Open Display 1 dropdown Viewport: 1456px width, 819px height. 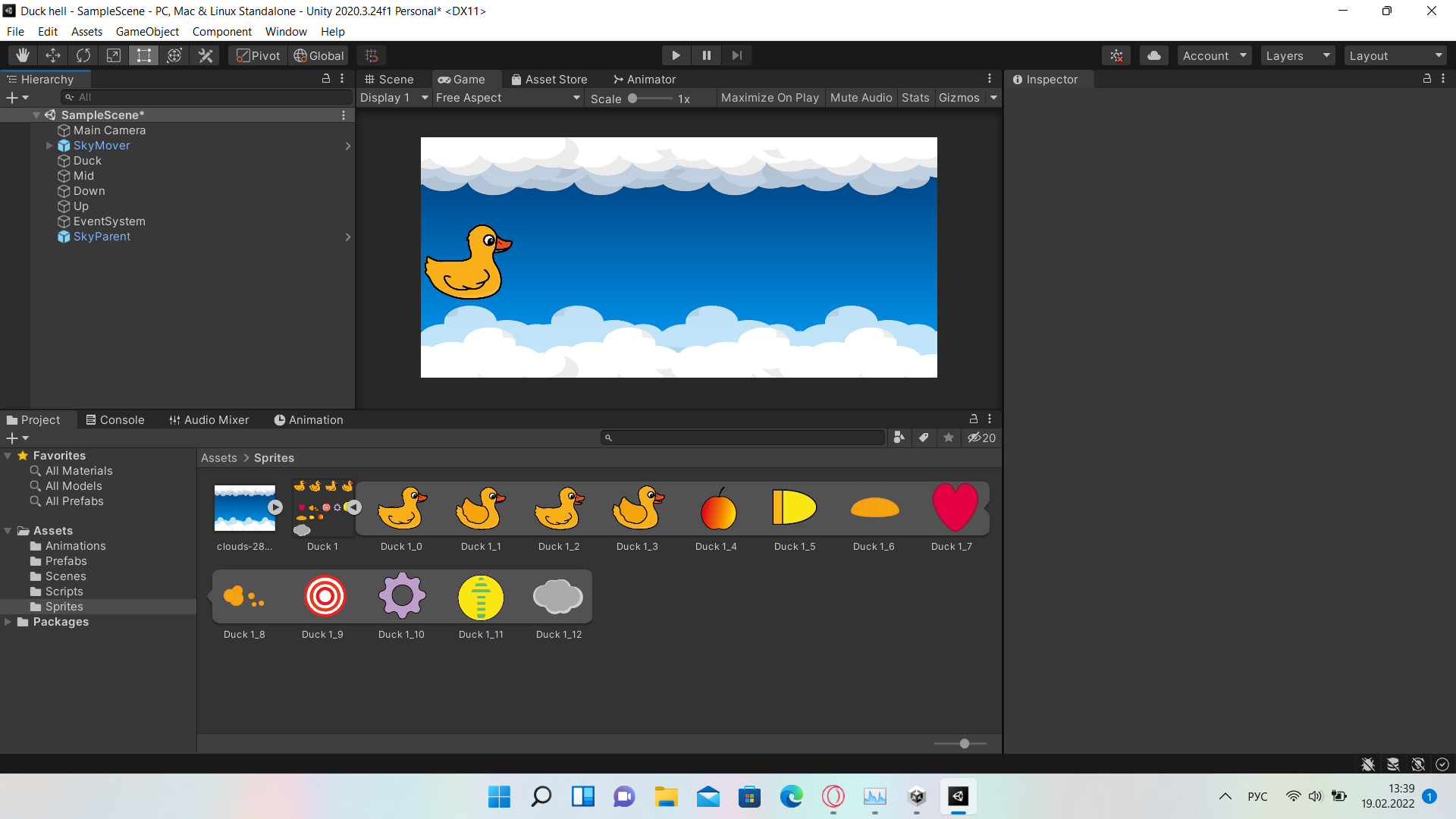tap(394, 98)
